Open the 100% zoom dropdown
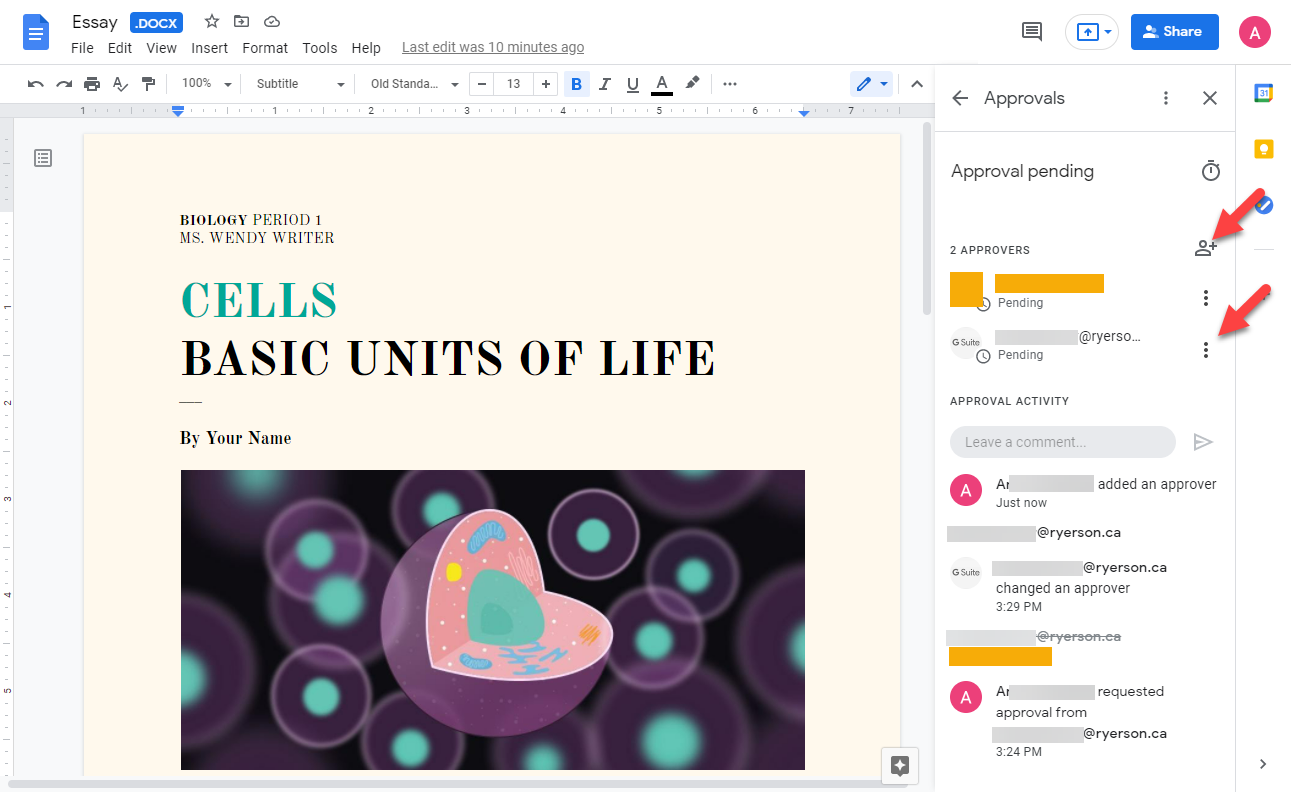 206,84
